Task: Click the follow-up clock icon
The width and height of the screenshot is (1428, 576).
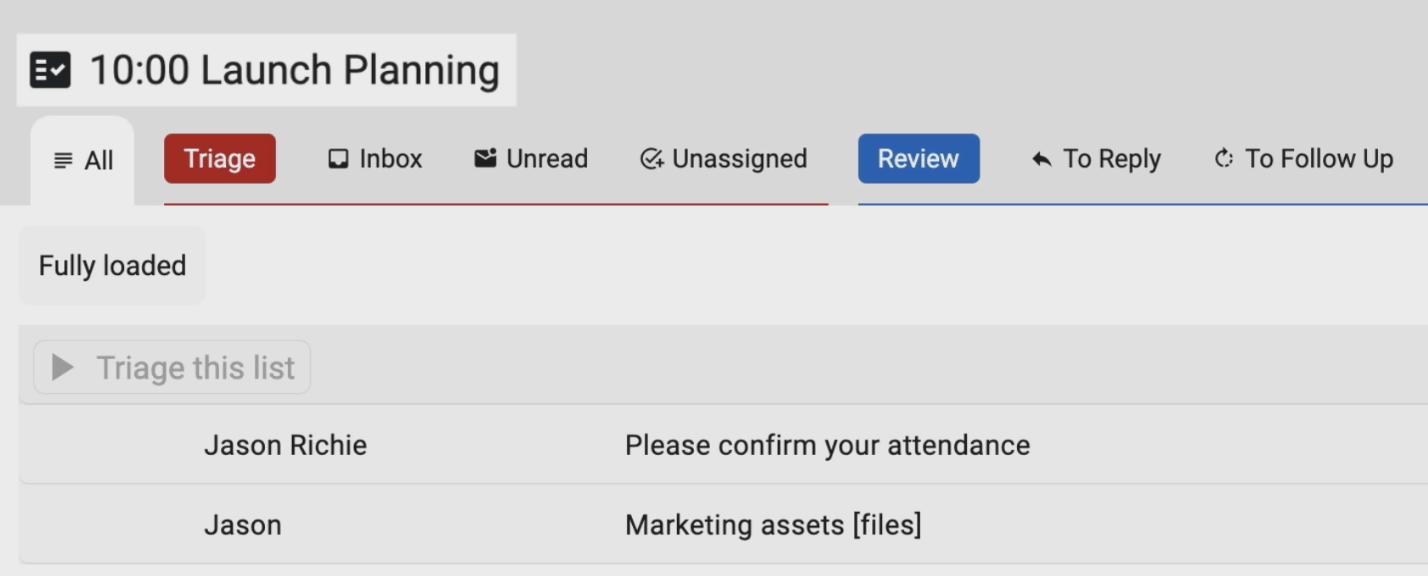Action: [x=1224, y=159]
